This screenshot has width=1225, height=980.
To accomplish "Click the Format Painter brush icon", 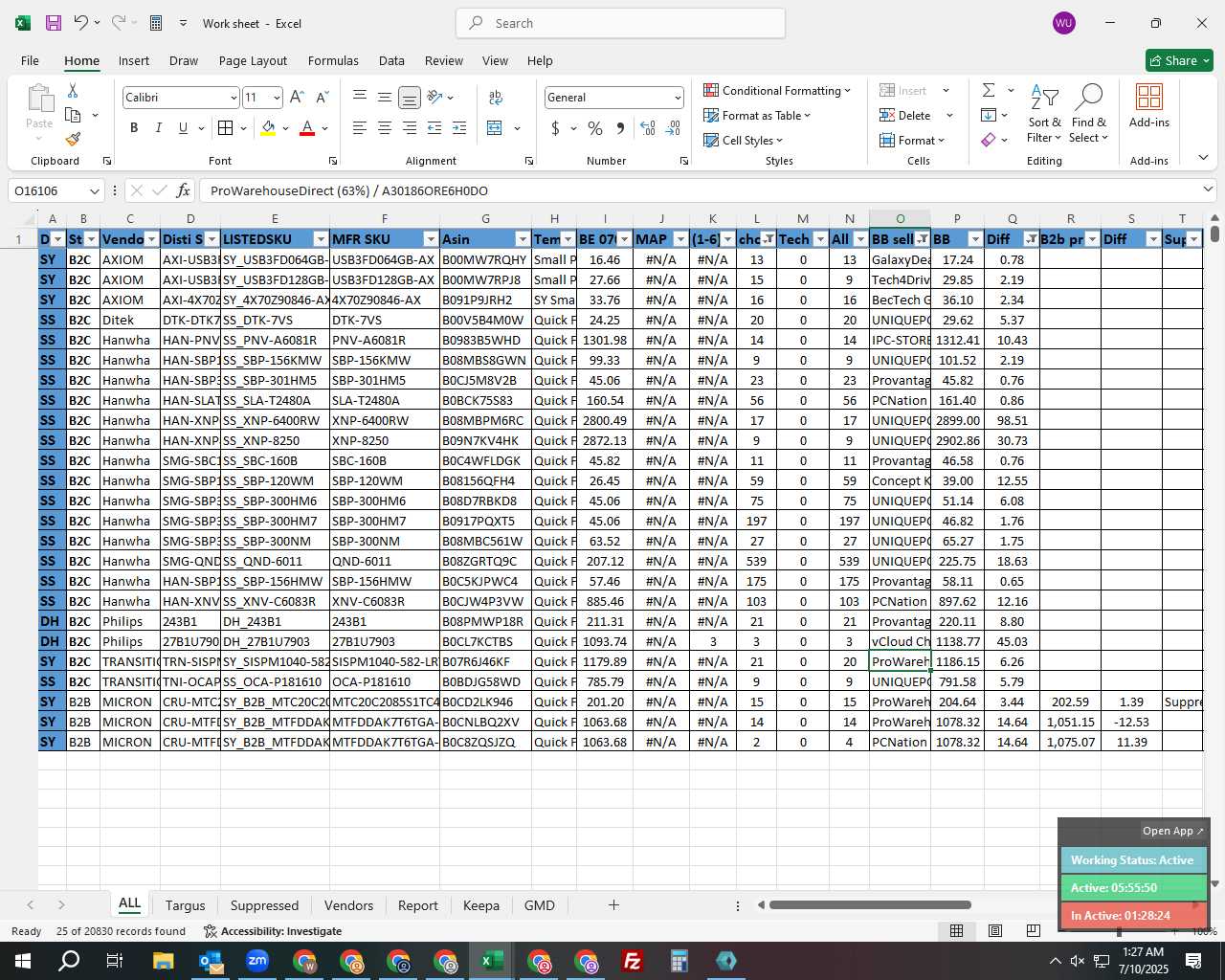I will click(x=73, y=140).
